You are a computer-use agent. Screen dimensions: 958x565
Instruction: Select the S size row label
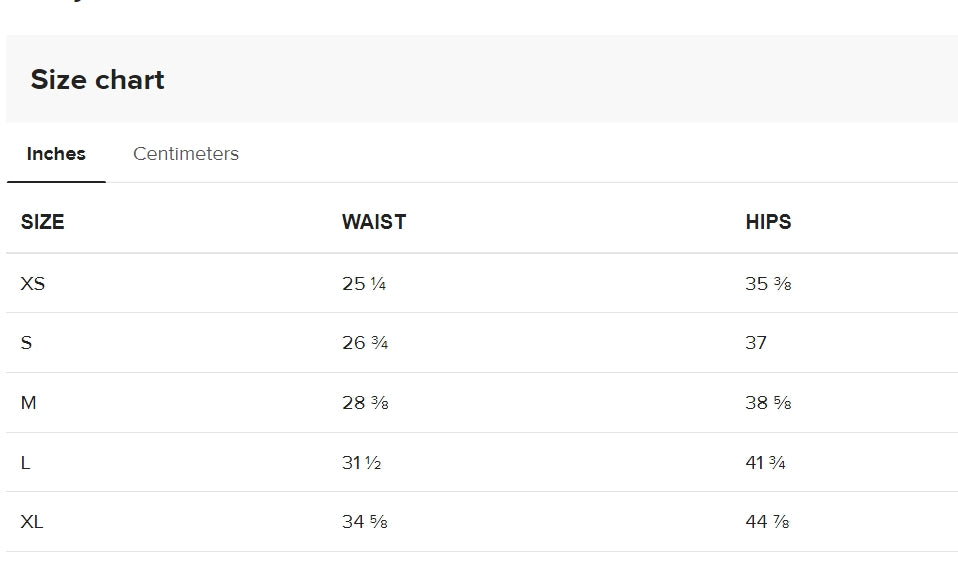(26, 343)
